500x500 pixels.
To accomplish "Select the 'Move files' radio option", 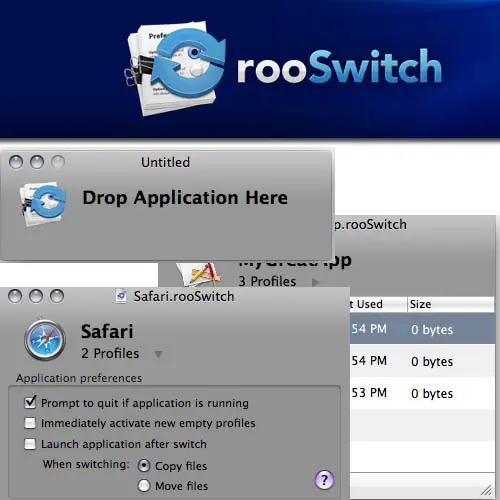I will 144,486.
